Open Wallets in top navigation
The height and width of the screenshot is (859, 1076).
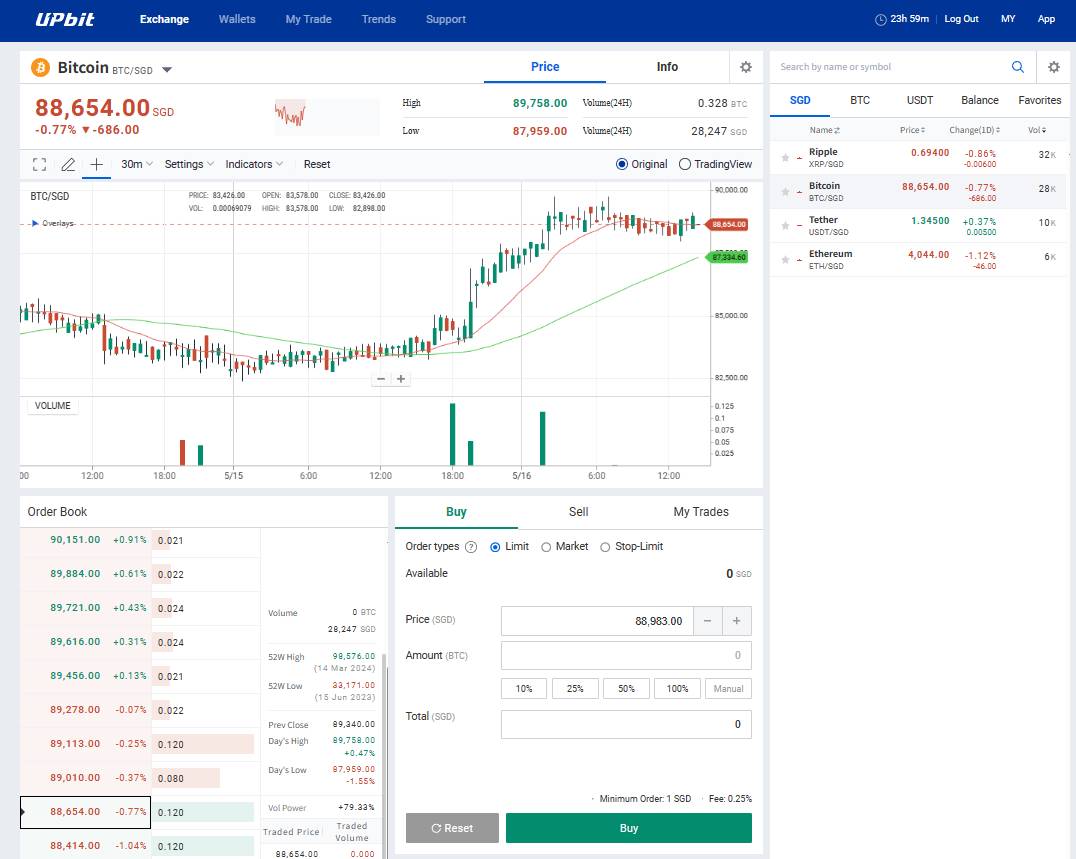pyautogui.click(x=237, y=19)
